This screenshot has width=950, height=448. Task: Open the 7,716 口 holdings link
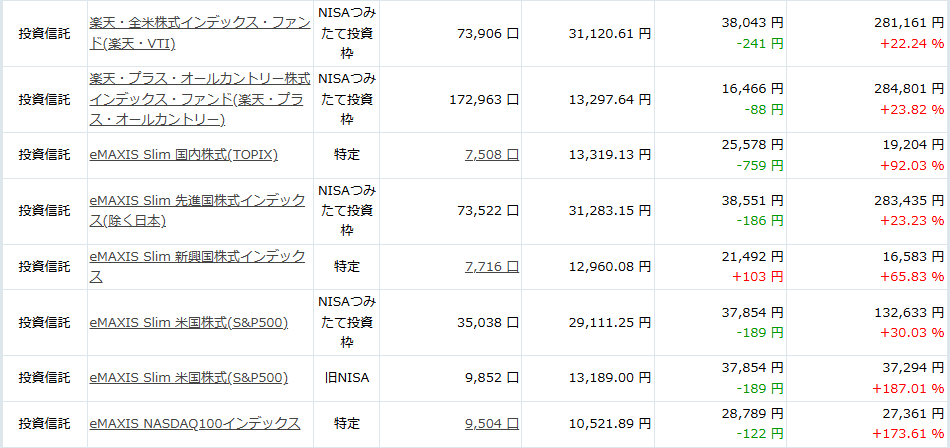click(x=491, y=267)
